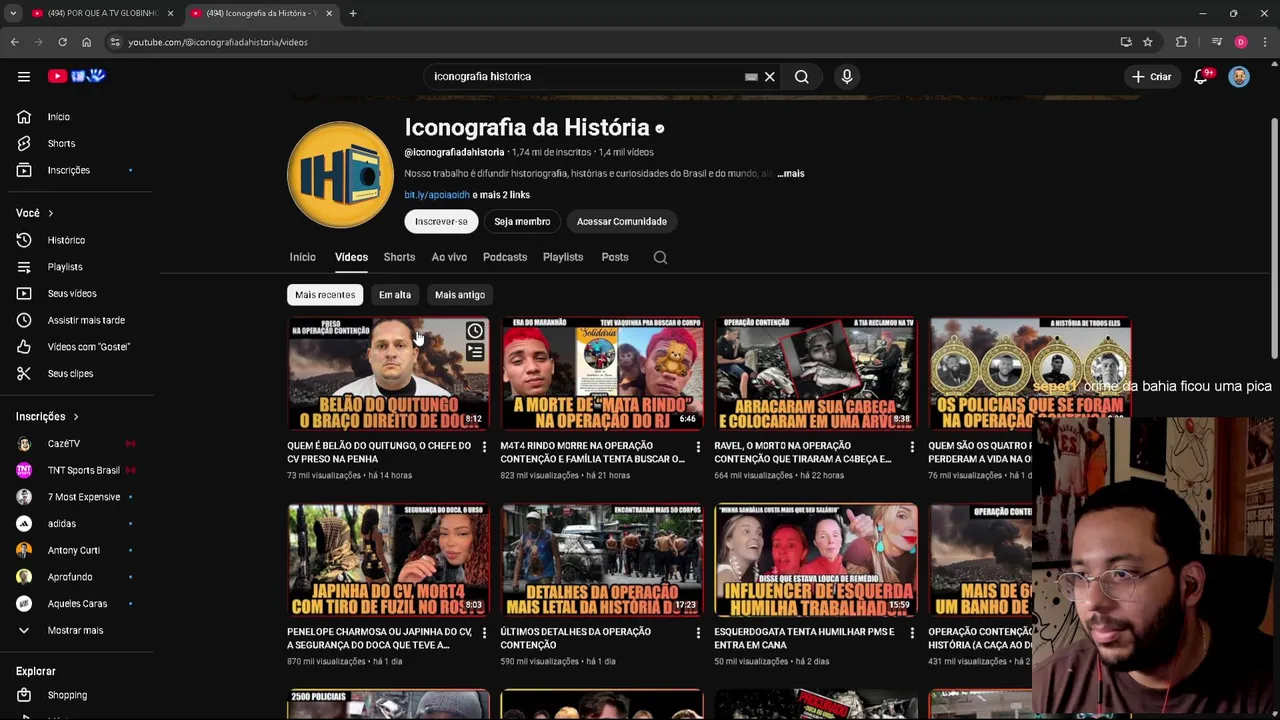
Task: Switch to channel Vídeos tab
Action: pos(351,257)
